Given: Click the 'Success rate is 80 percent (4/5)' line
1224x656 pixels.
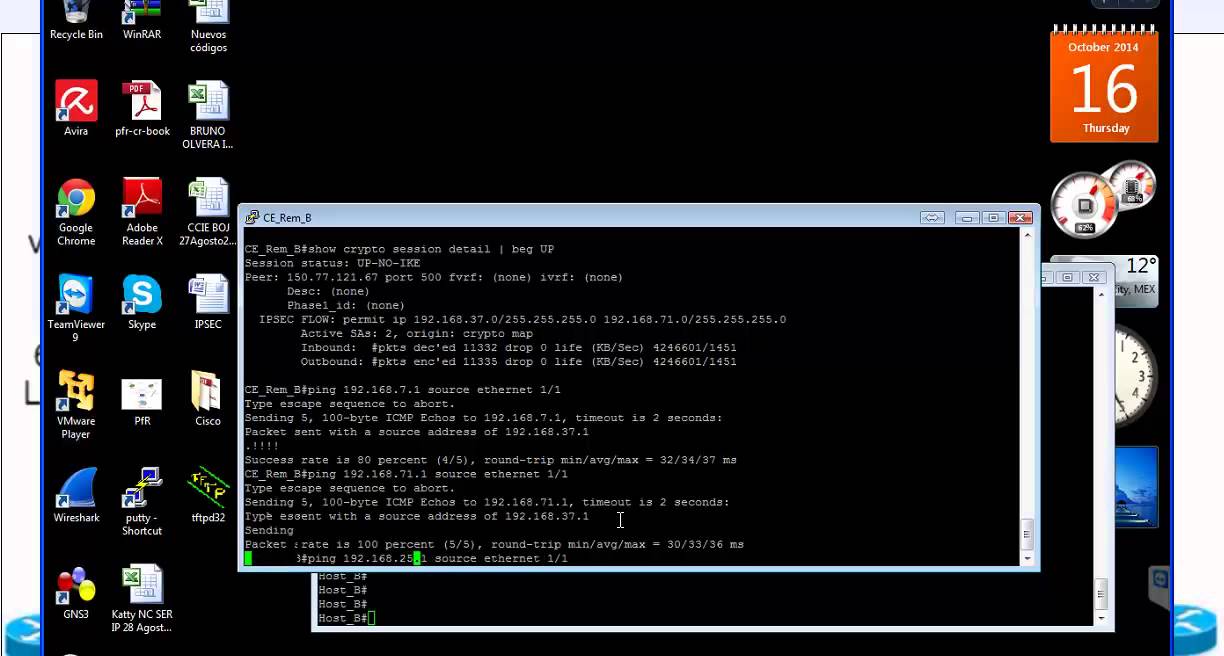Looking at the screenshot, I should tap(491, 460).
